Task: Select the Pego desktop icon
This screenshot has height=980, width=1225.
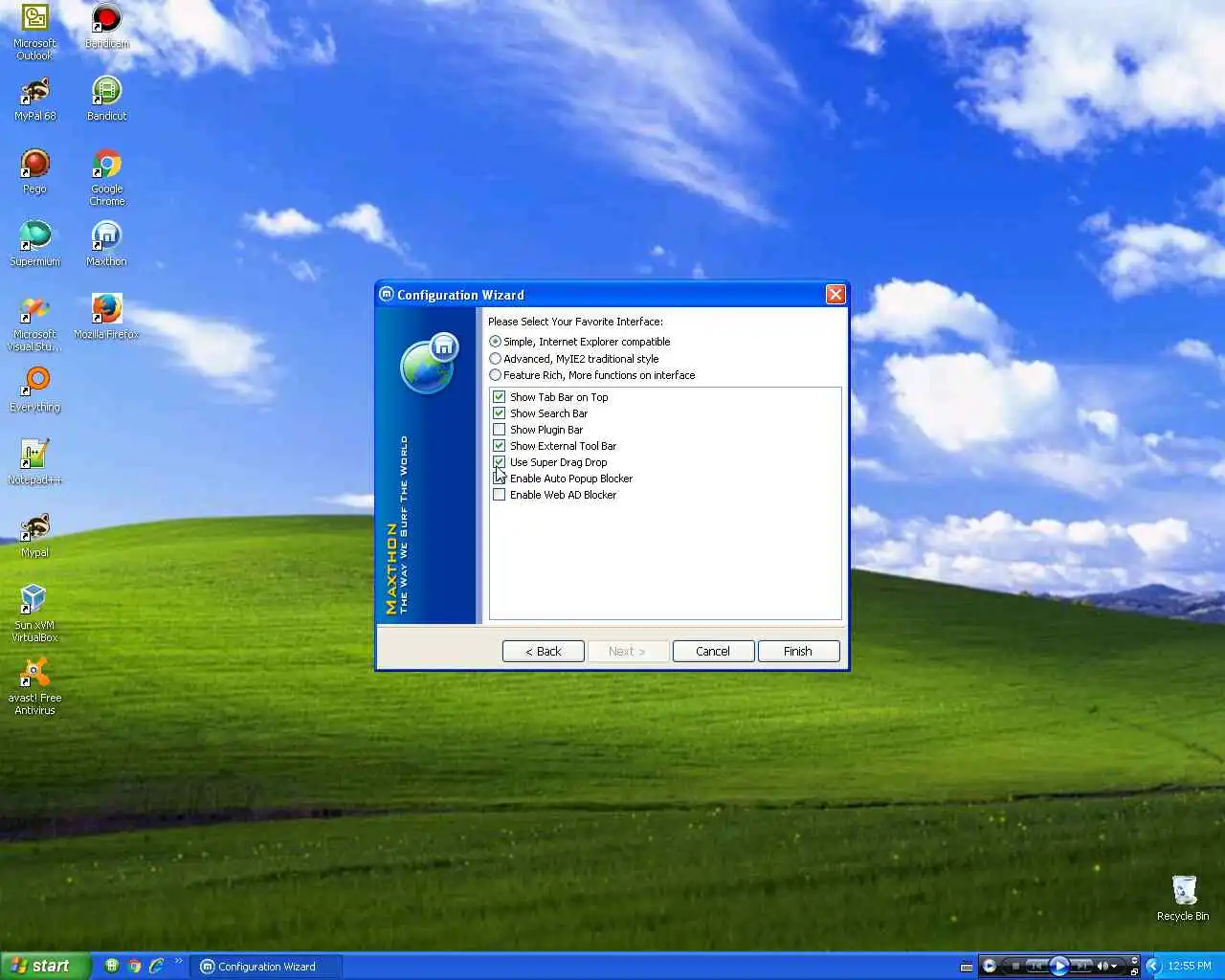Action: 34,171
